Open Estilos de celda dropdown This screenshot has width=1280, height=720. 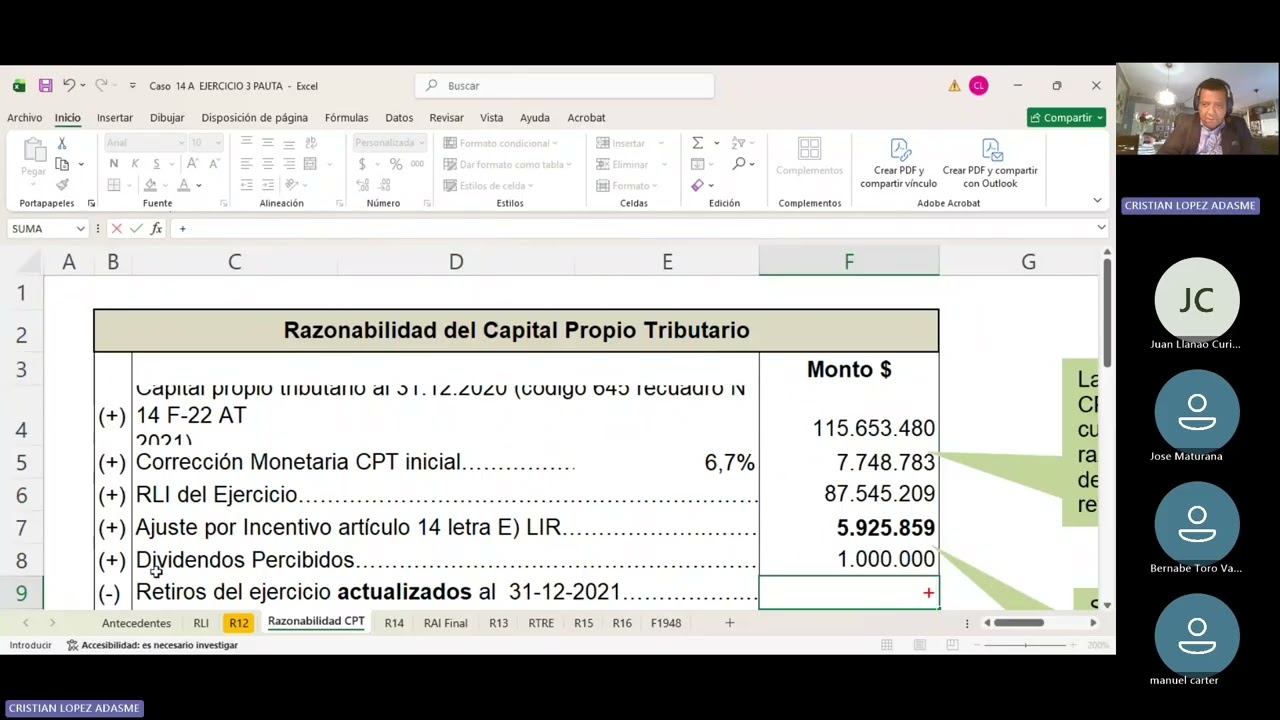pyautogui.click(x=488, y=185)
